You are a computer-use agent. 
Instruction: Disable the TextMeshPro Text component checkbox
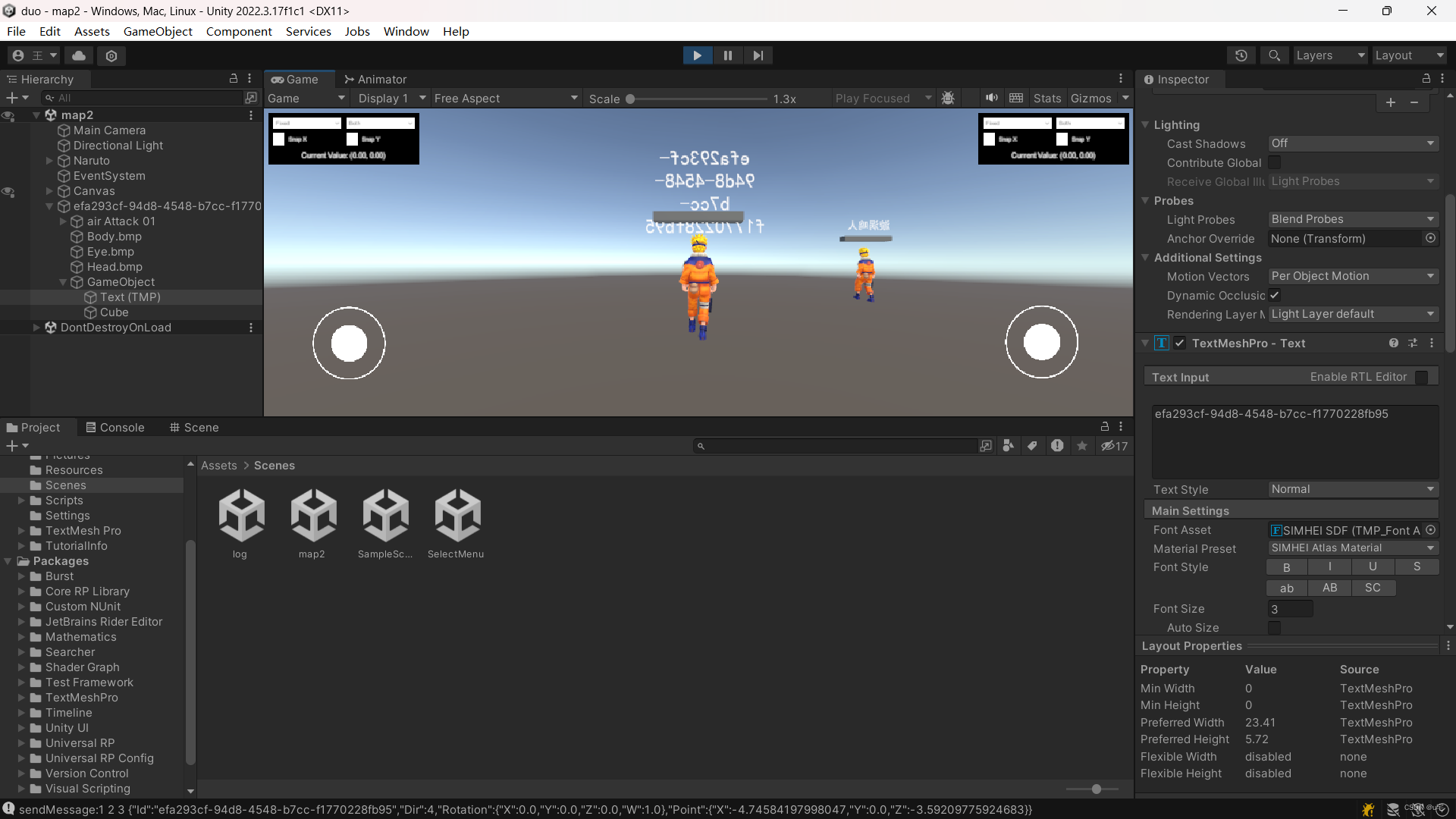click(1180, 343)
